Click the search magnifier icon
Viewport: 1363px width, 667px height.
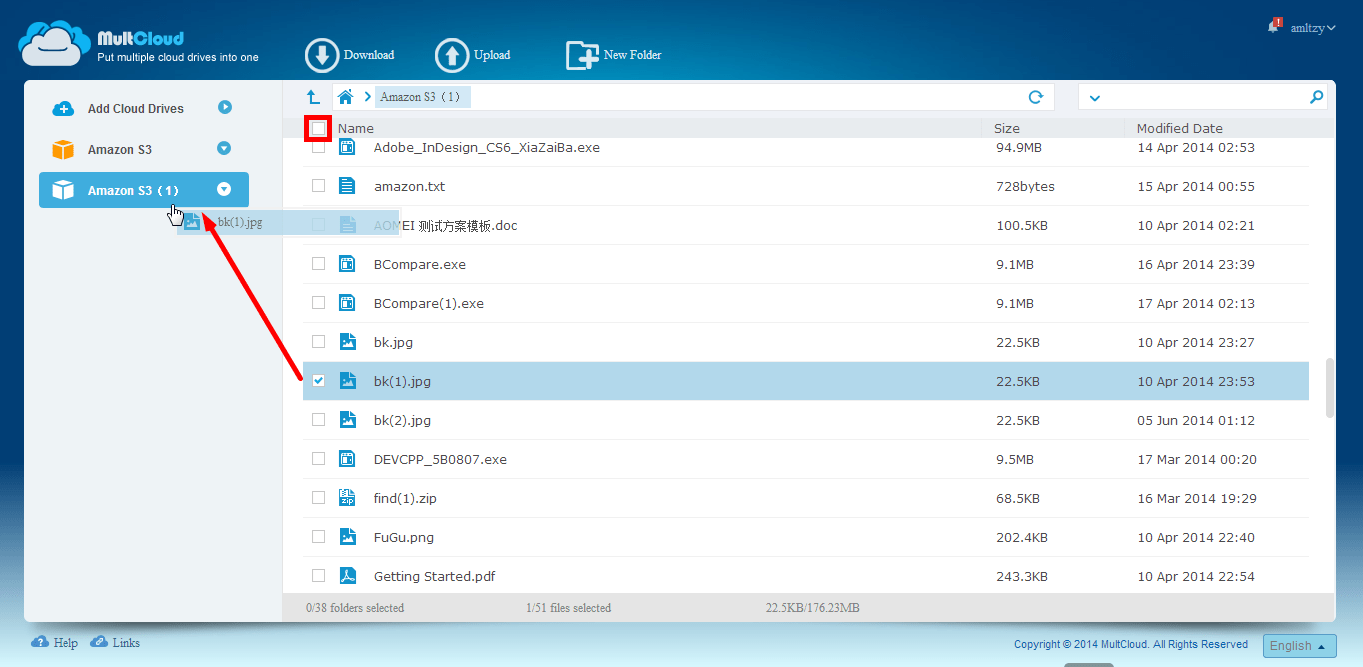1317,96
